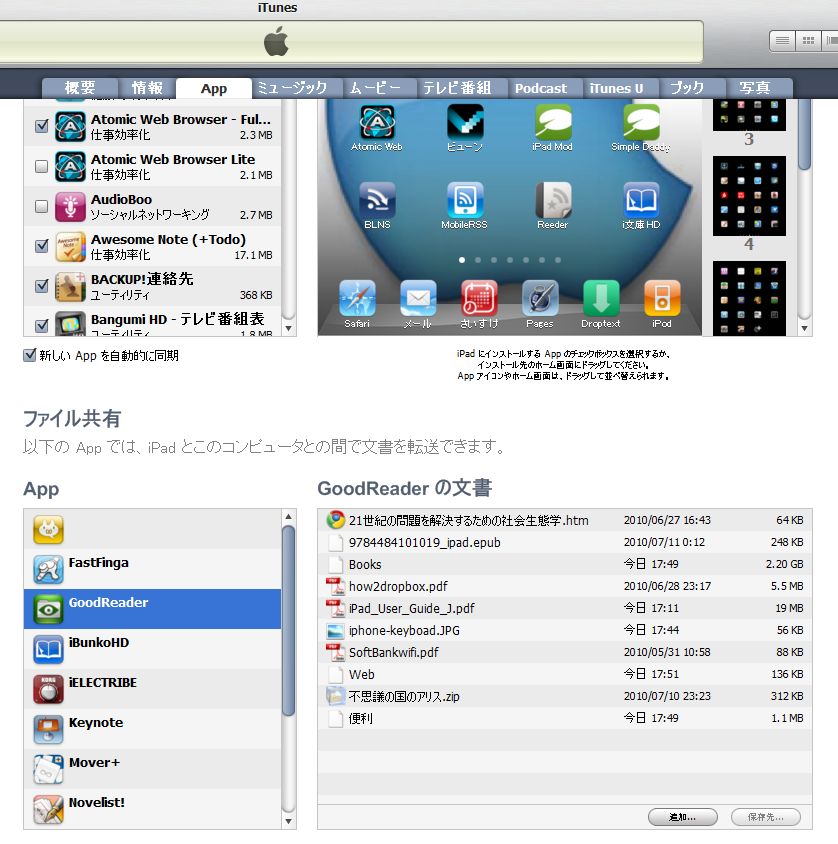Viewport: 838px width, 844px height.
Task: Enable the AudioBoo sync checkbox
Action: click(41, 206)
